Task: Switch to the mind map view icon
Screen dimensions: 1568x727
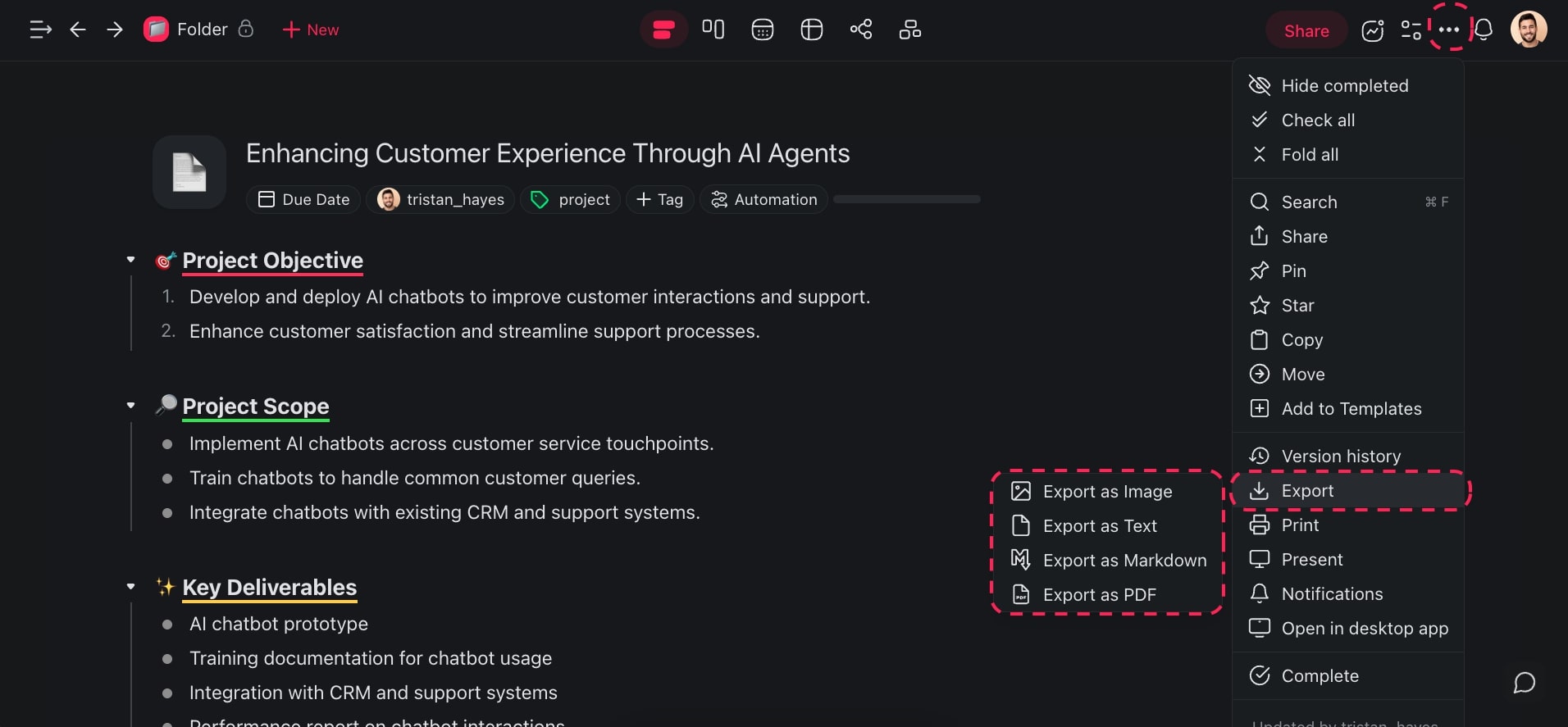Action: click(860, 30)
